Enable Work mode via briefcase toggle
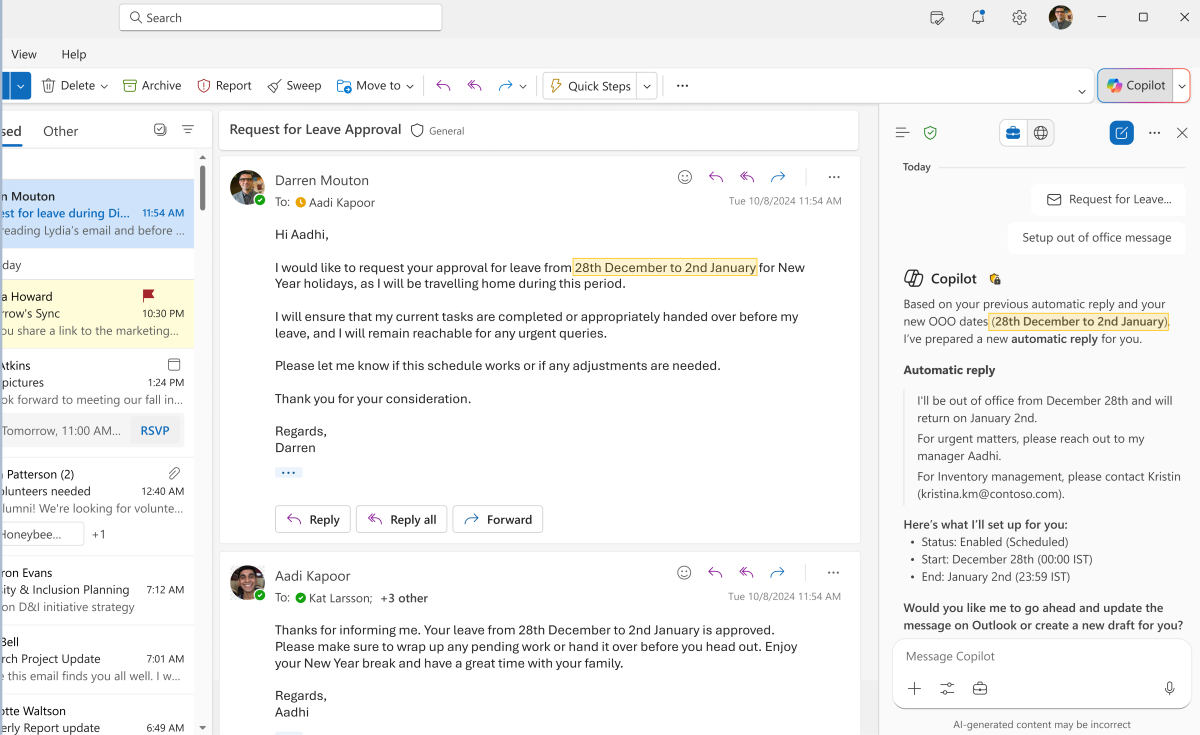Image resolution: width=1200 pixels, height=735 pixels. point(1012,132)
